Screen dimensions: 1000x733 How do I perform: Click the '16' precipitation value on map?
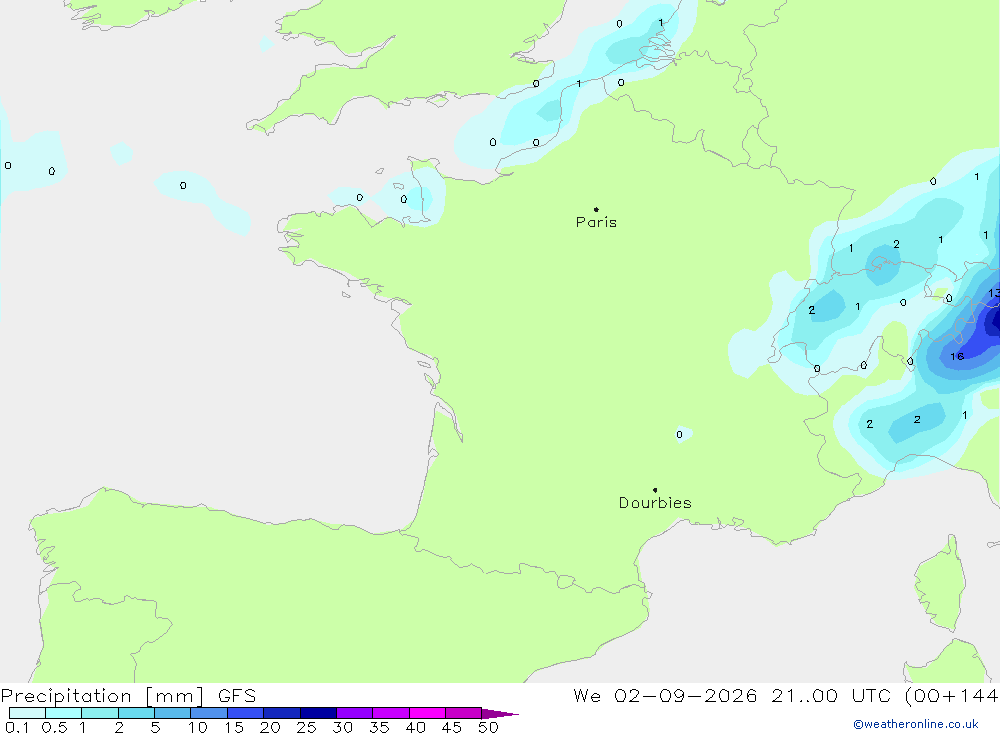point(957,357)
